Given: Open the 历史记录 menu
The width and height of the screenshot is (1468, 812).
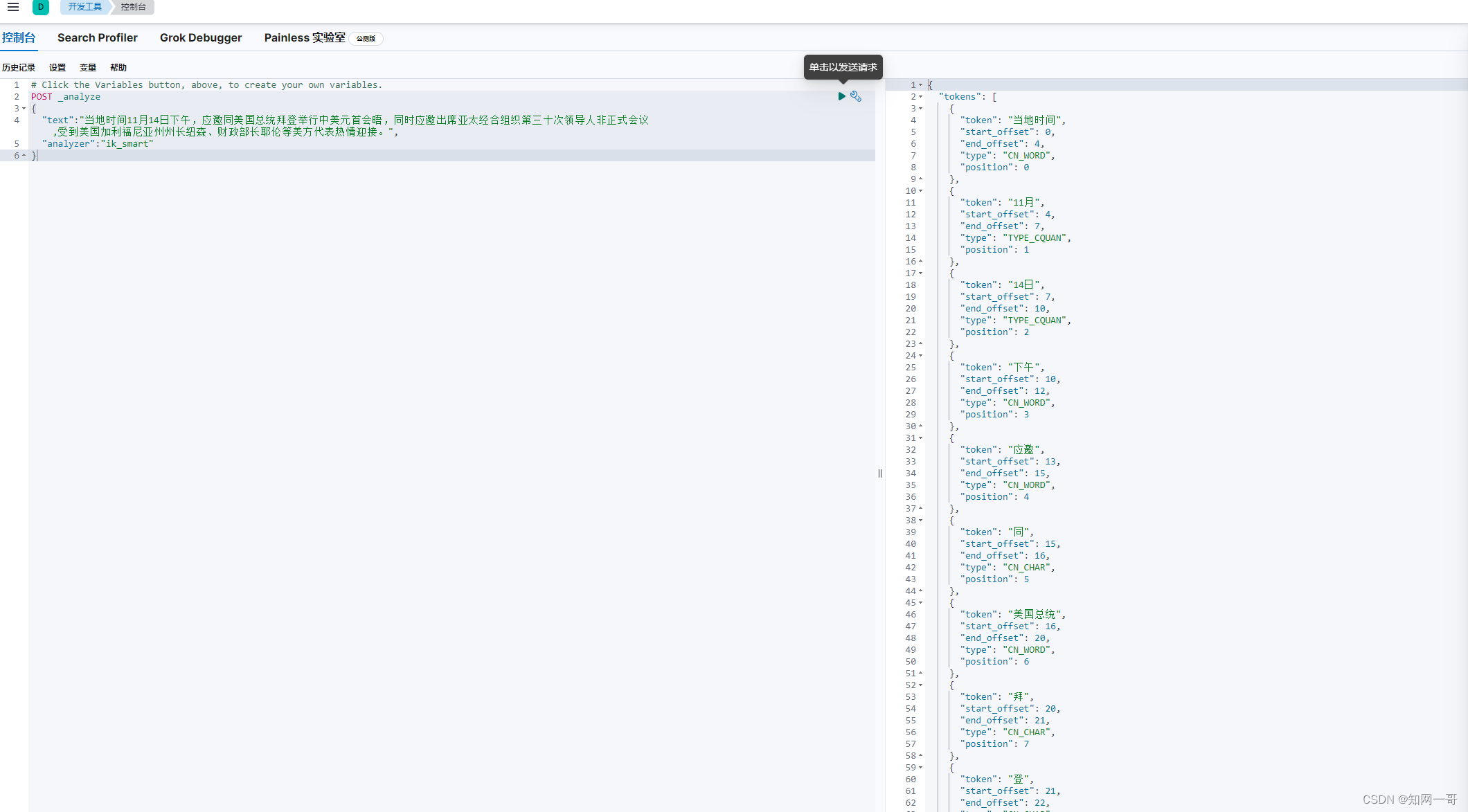Looking at the screenshot, I should tap(19, 67).
